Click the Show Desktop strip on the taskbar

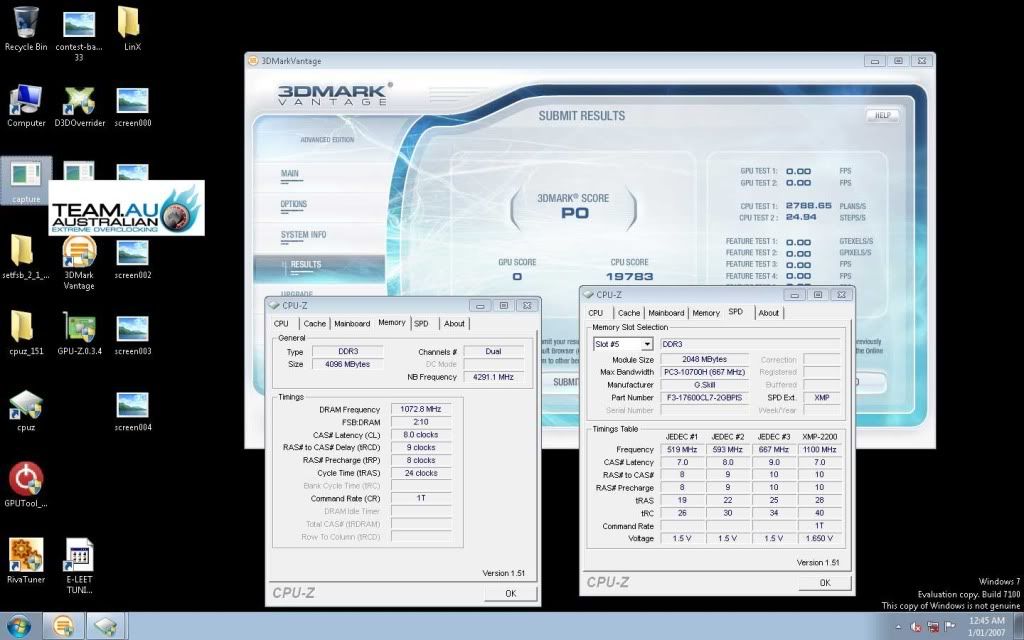[1018, 626]
